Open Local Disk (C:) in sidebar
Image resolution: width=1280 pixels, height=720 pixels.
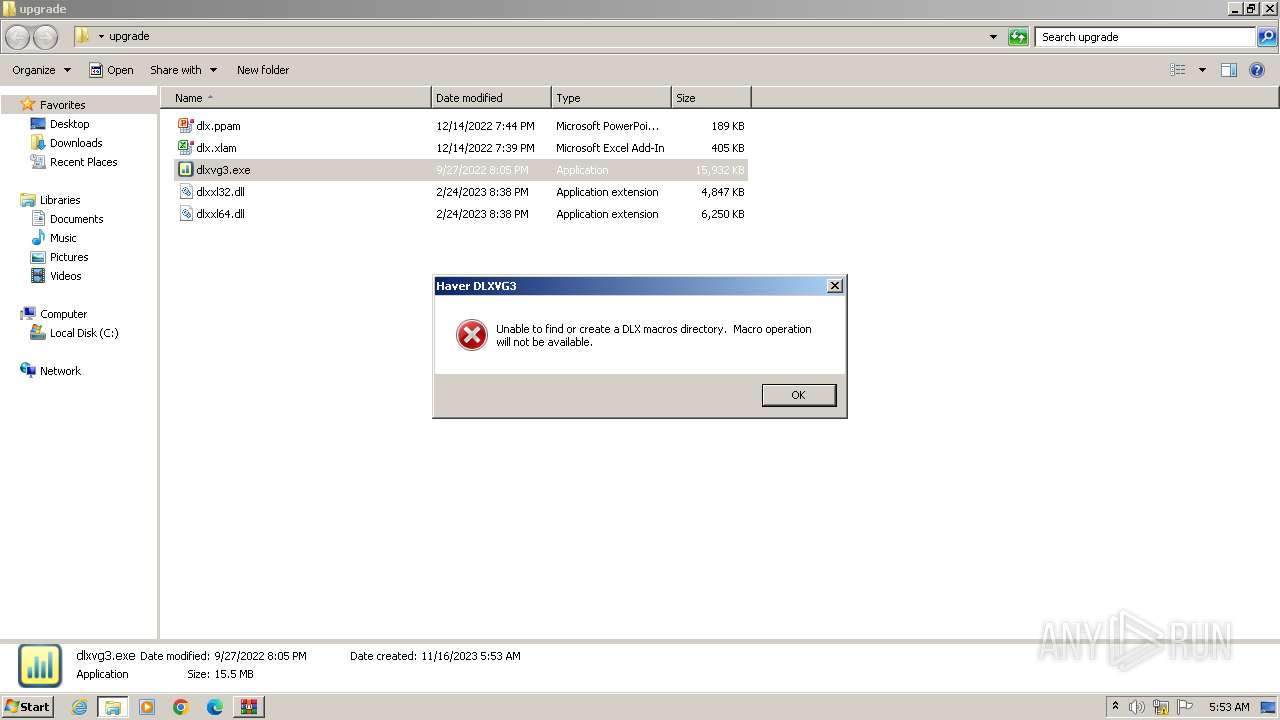[84, 333]
